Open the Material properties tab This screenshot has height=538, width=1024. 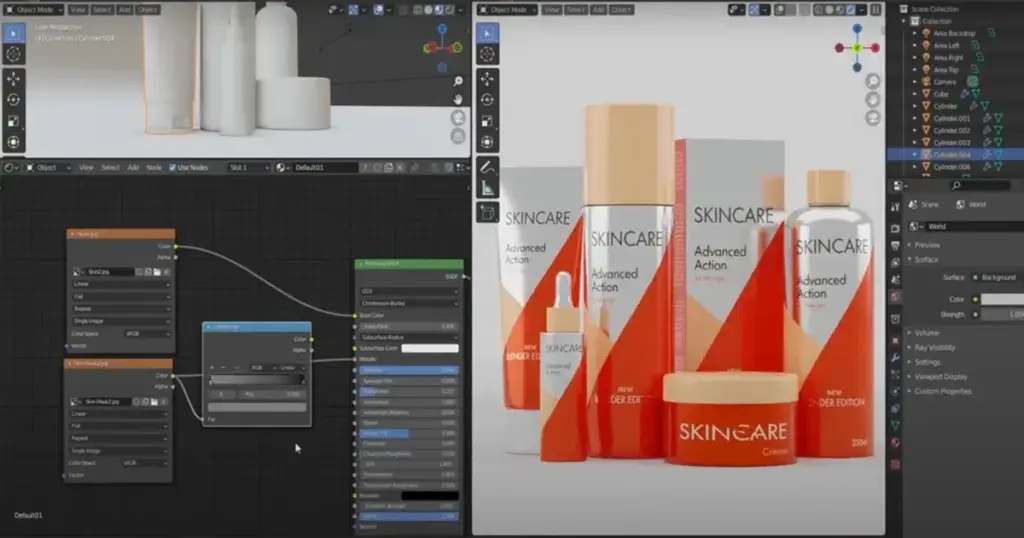[x=895, y=443]
